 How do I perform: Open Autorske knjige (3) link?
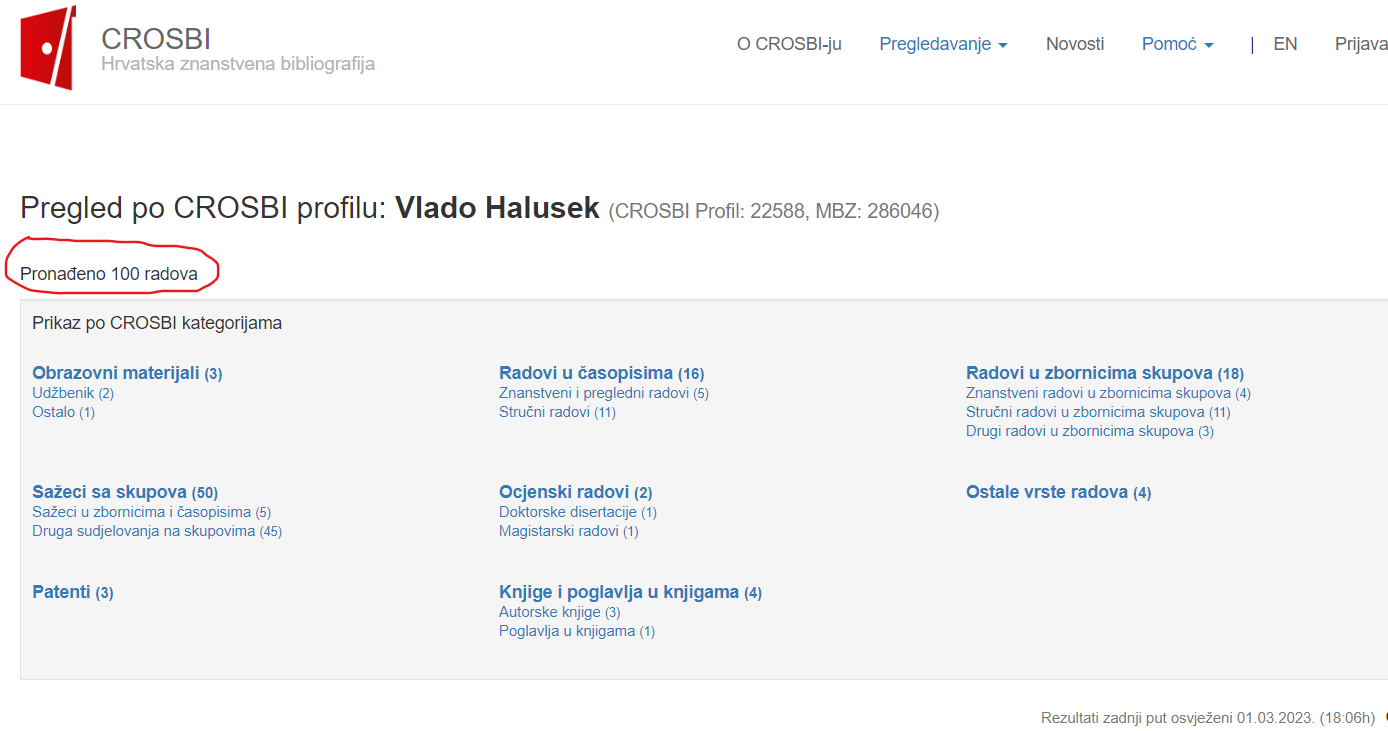pos(560,612)
